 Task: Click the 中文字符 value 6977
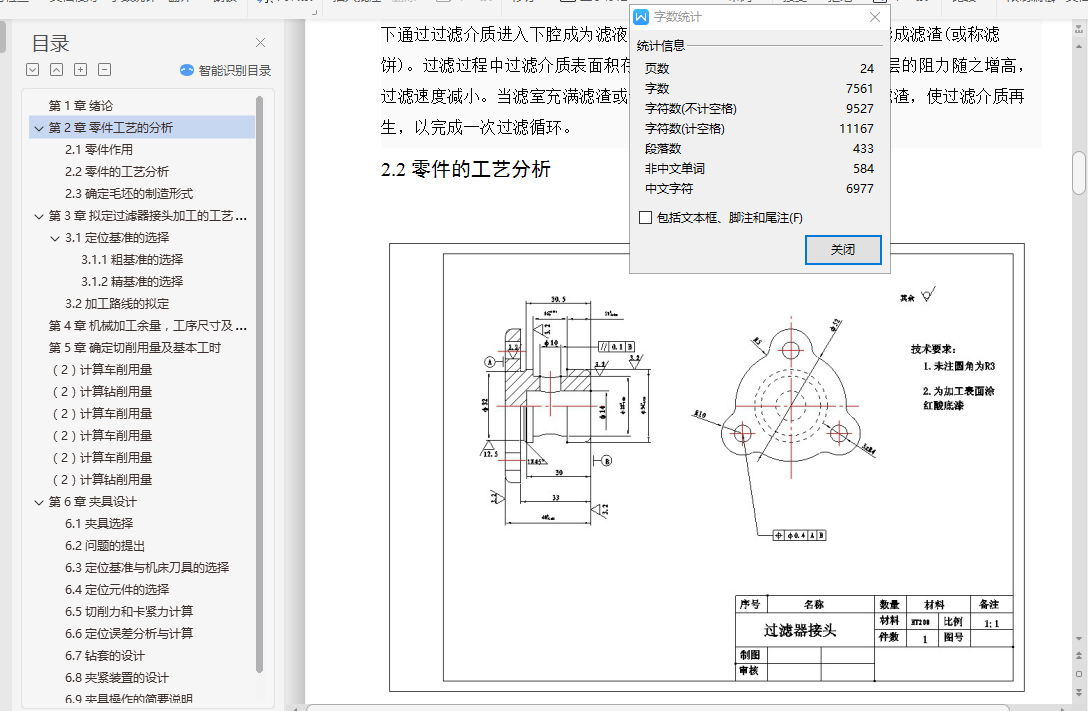point(860,189)
